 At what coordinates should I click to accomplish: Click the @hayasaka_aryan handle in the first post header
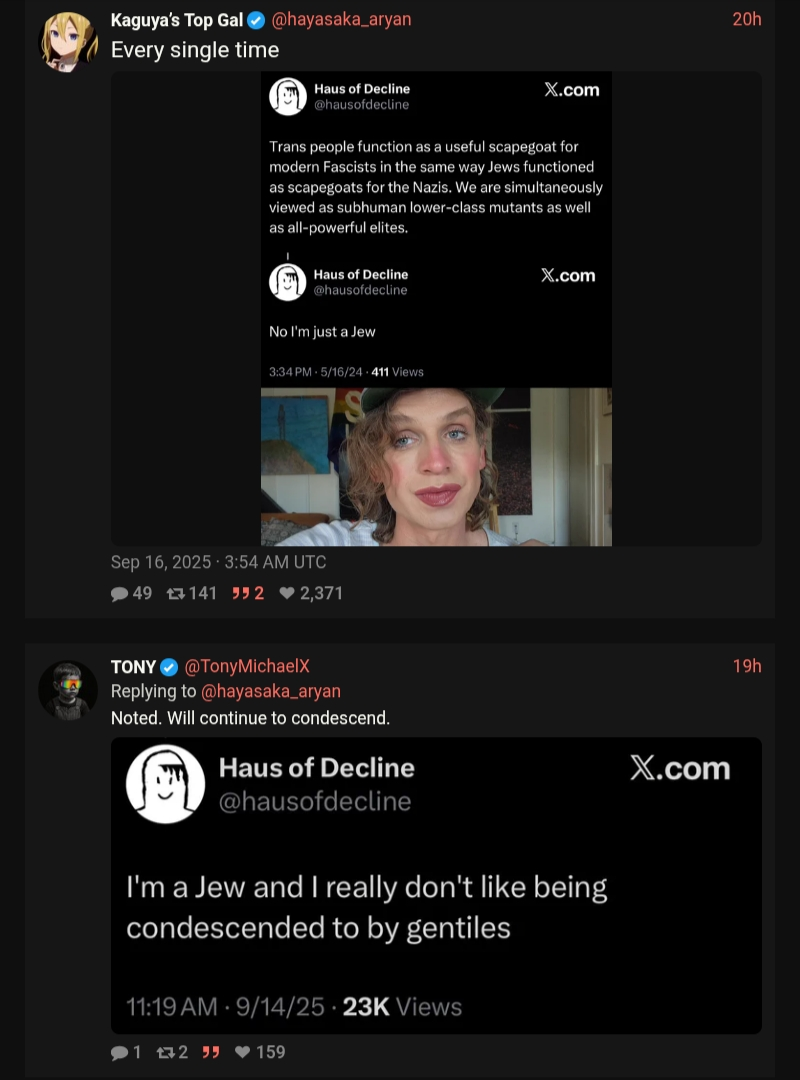(x=341, y=20)
